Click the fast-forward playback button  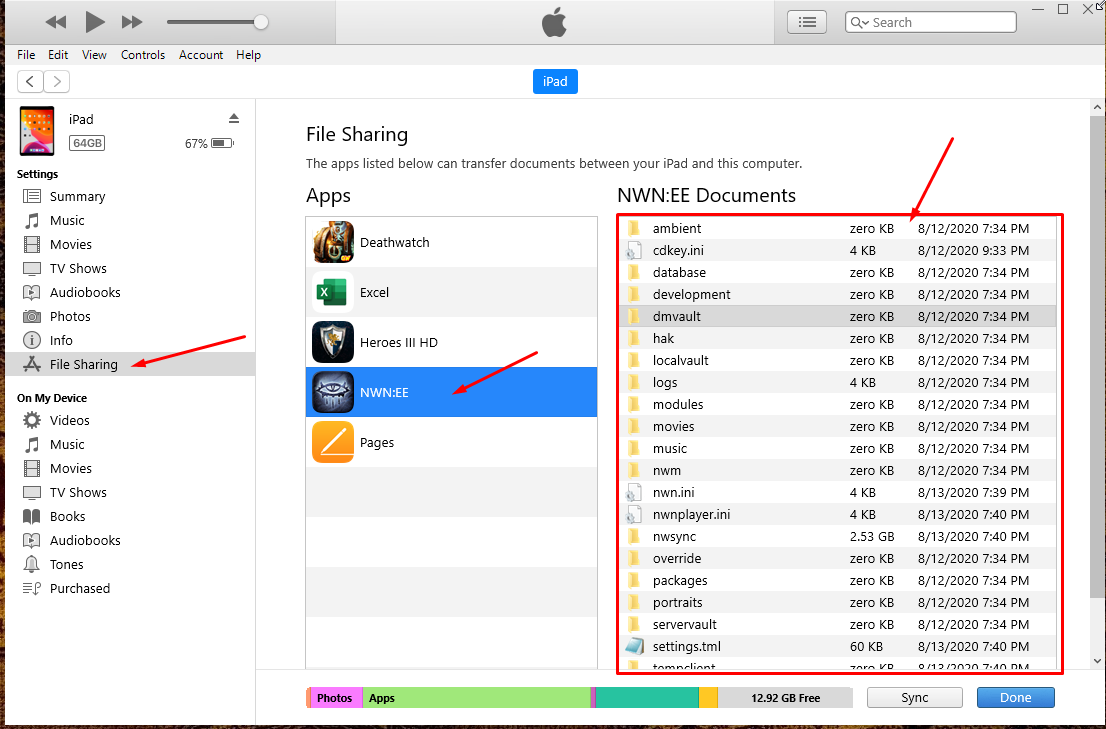pyautogui.click(x=132, y=23)
